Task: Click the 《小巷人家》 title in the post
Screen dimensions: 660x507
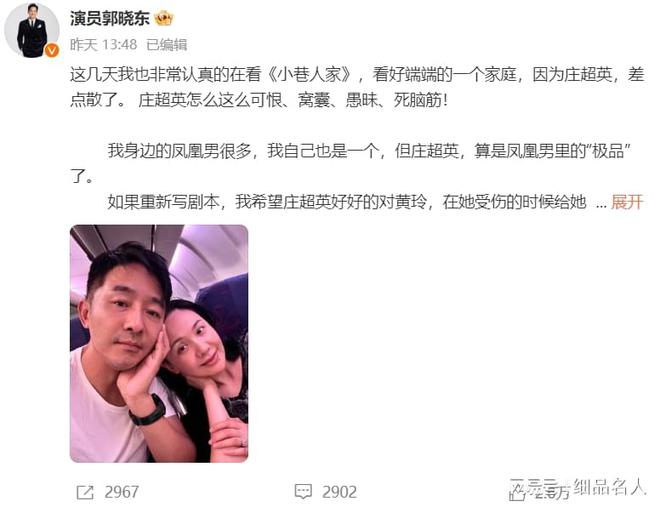Action: click(x=310, y=75)
